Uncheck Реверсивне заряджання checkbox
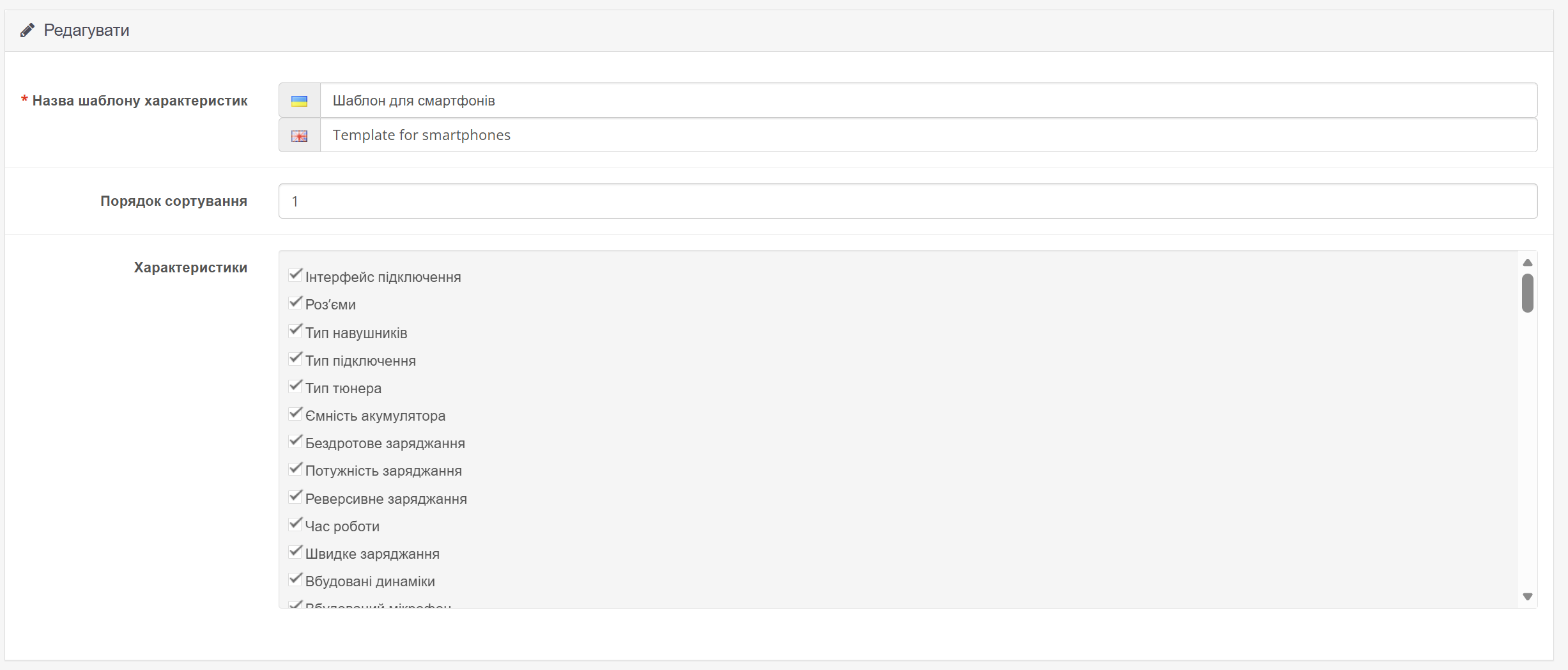This screenshot has height=670, width=1568. 295,496
